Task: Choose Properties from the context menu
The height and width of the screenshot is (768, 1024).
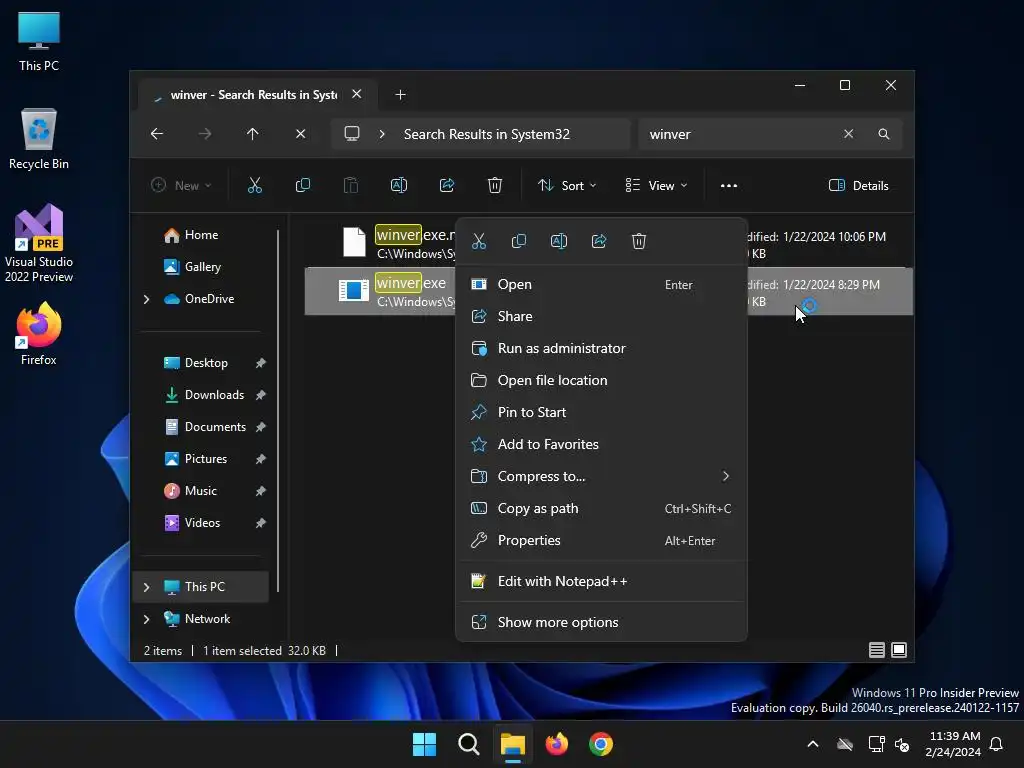Action: [x=601, y=540]
